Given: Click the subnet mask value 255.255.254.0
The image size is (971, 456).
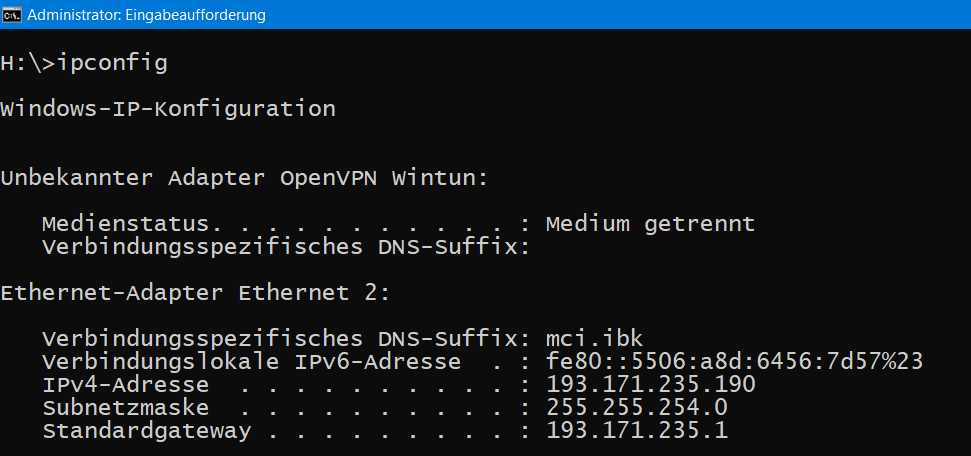Looking at the screenshot, I should 637,408.
